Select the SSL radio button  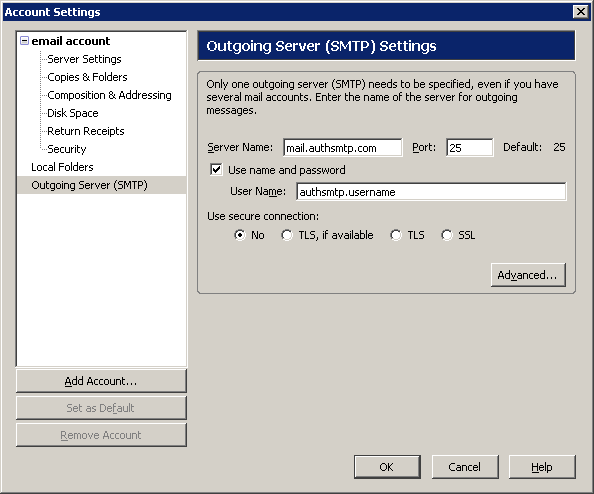pos(447,235)
